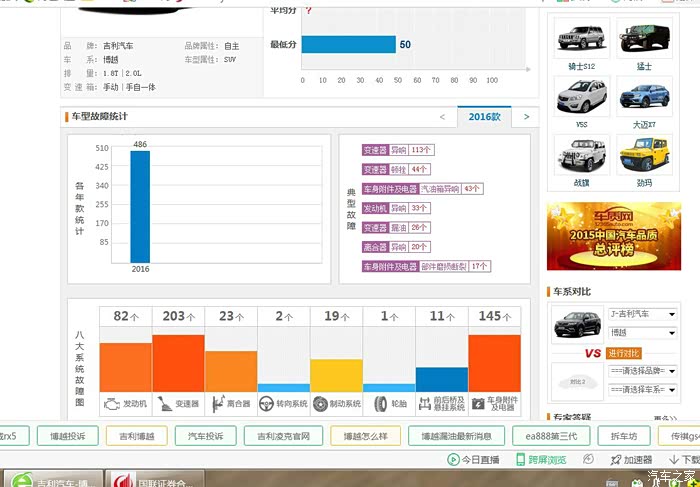700x487 pixels.
Task: Open the 劲玛 car thumbnail
Action: pyautogui.click(x=645, y=154)
